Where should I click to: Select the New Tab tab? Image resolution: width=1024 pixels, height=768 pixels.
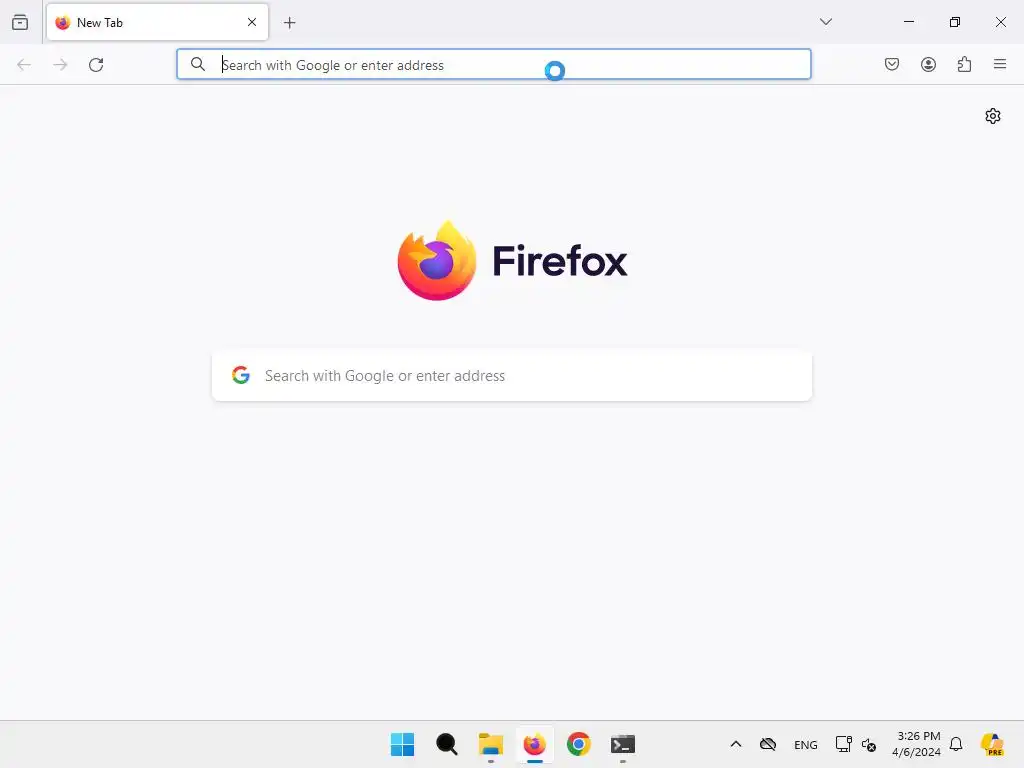click(x=157, y=22)
